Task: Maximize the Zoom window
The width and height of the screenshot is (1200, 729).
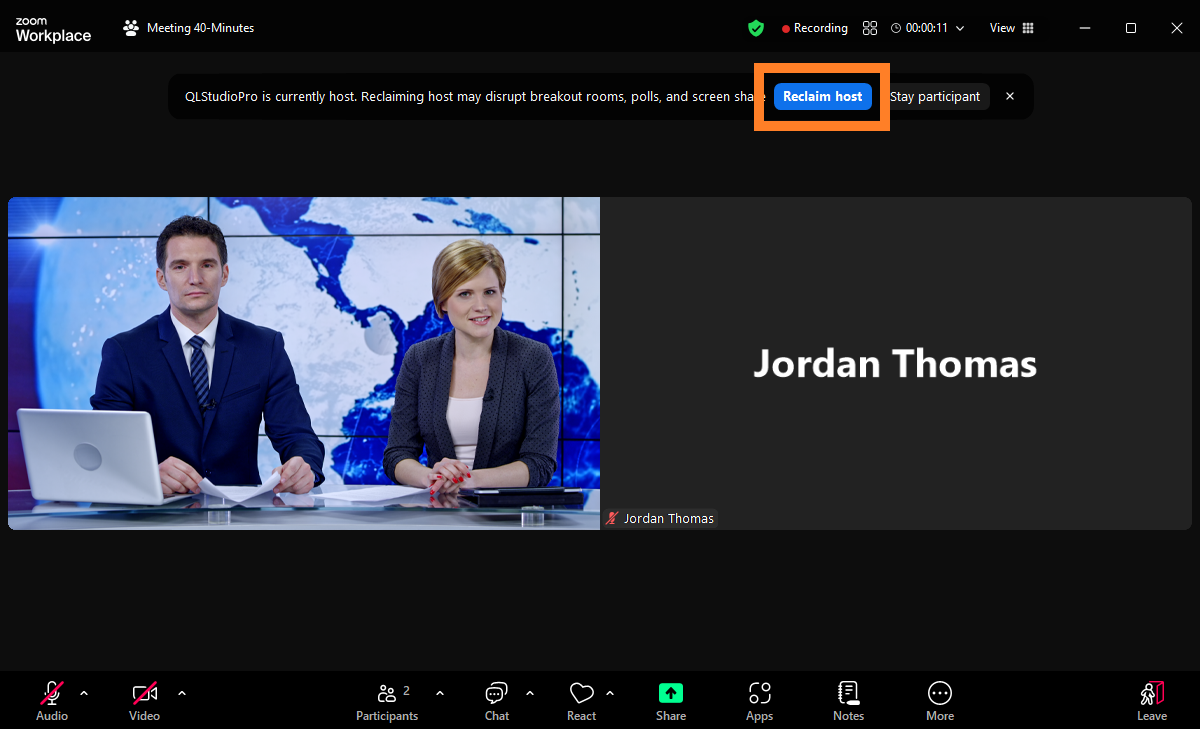Action: coord(1131,28)
